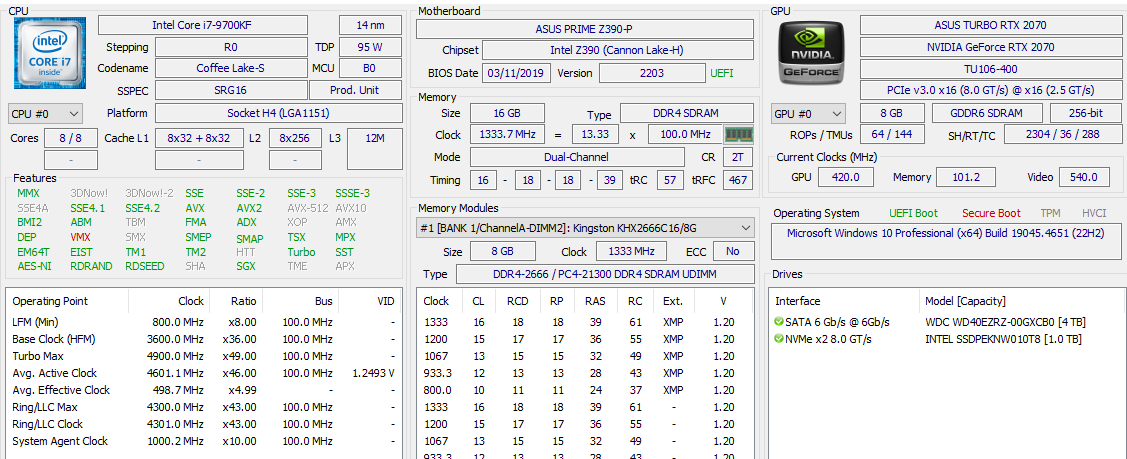
Task: Click the AVX2 feature label
Action: point(249,208)
